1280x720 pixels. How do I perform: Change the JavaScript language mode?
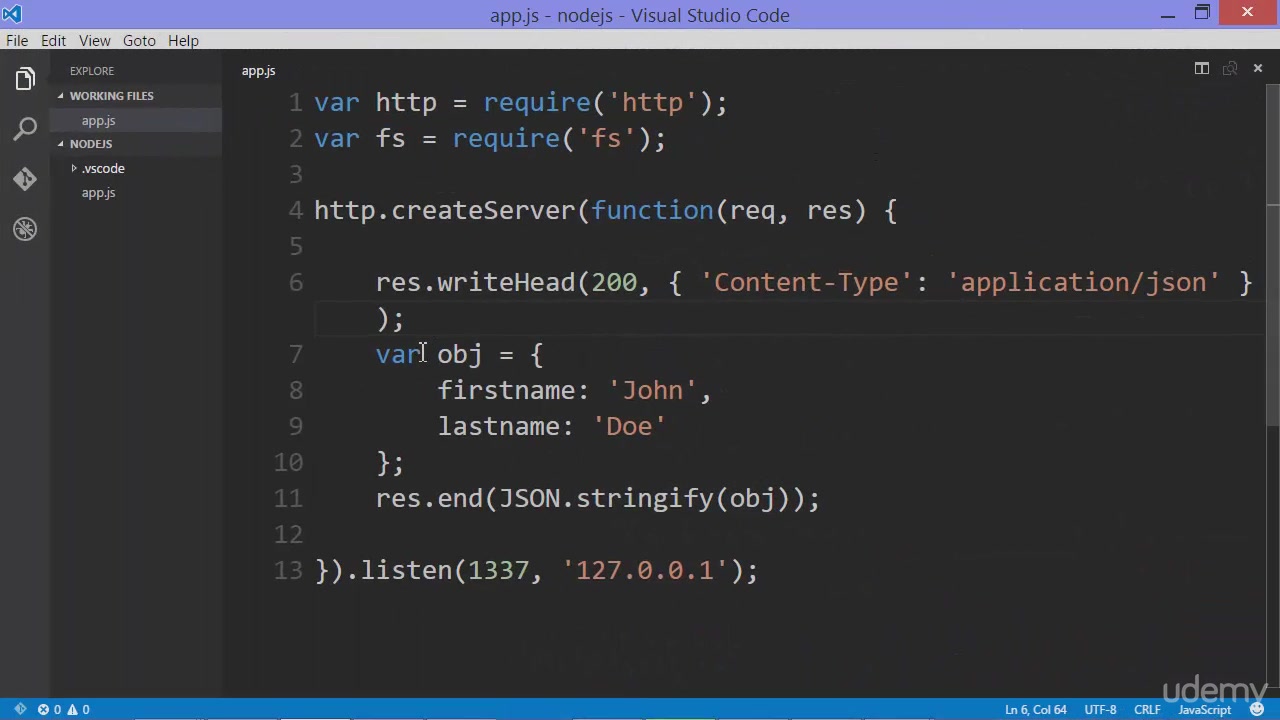click(1204, 709)
